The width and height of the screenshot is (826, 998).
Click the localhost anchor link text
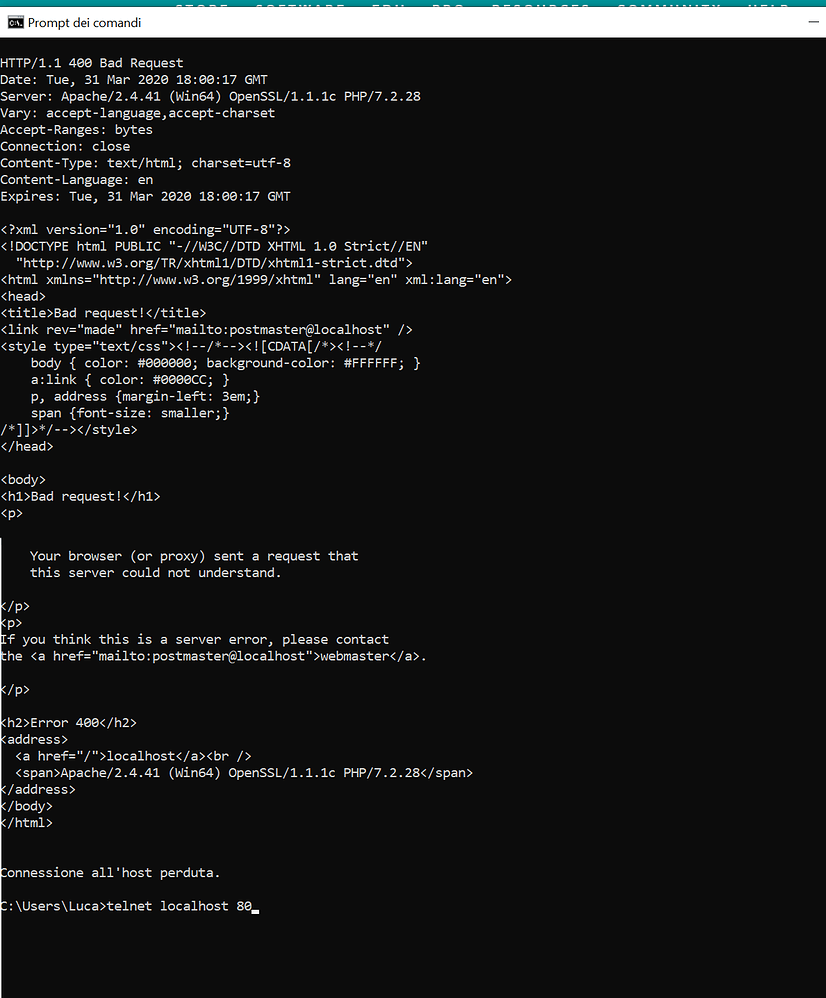click(140, 755)
